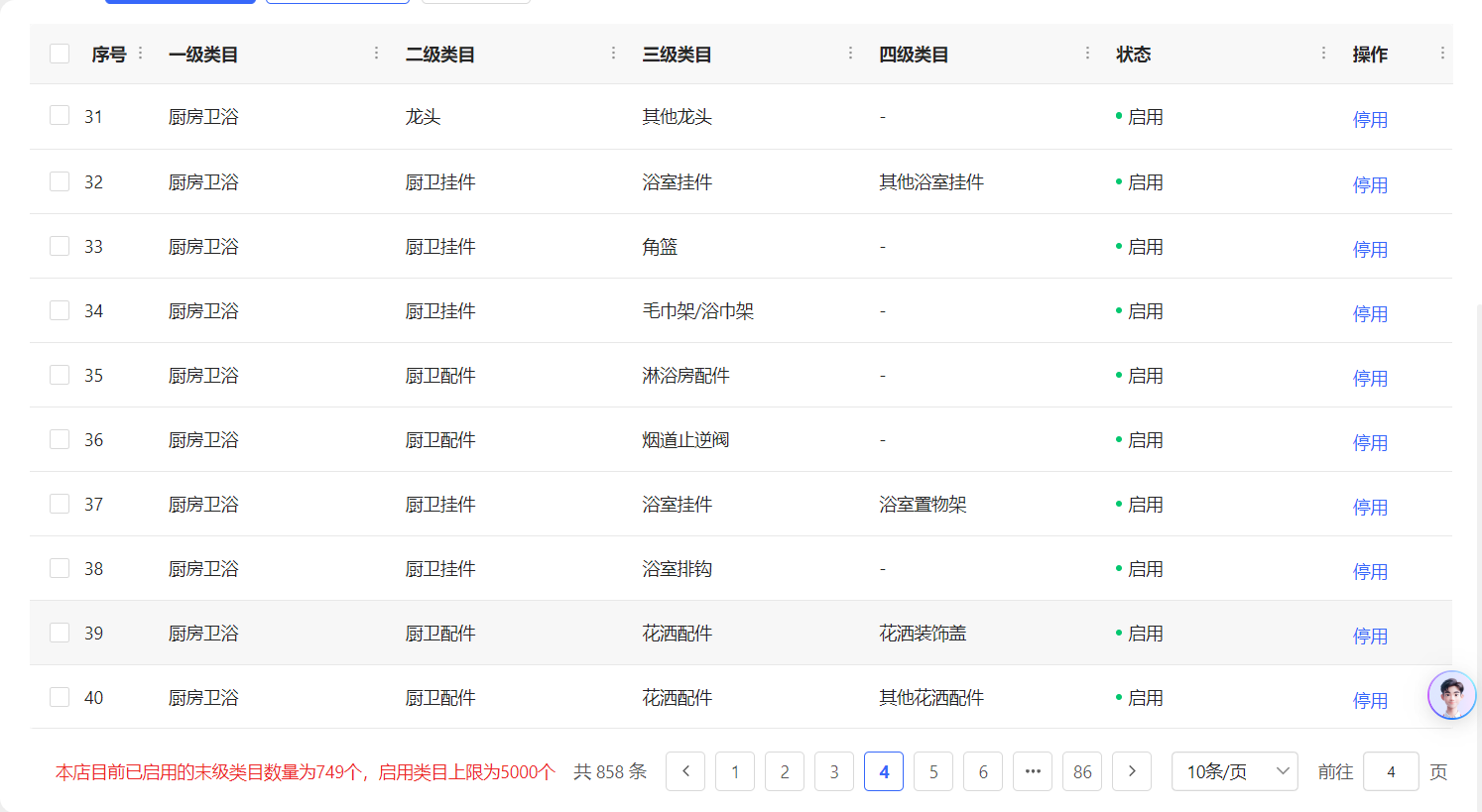The width and height of the screenshot is (1482, 812).
Task: Disable row 39 花洒装饰盖 via 停用
Action: click(1370, 636)
